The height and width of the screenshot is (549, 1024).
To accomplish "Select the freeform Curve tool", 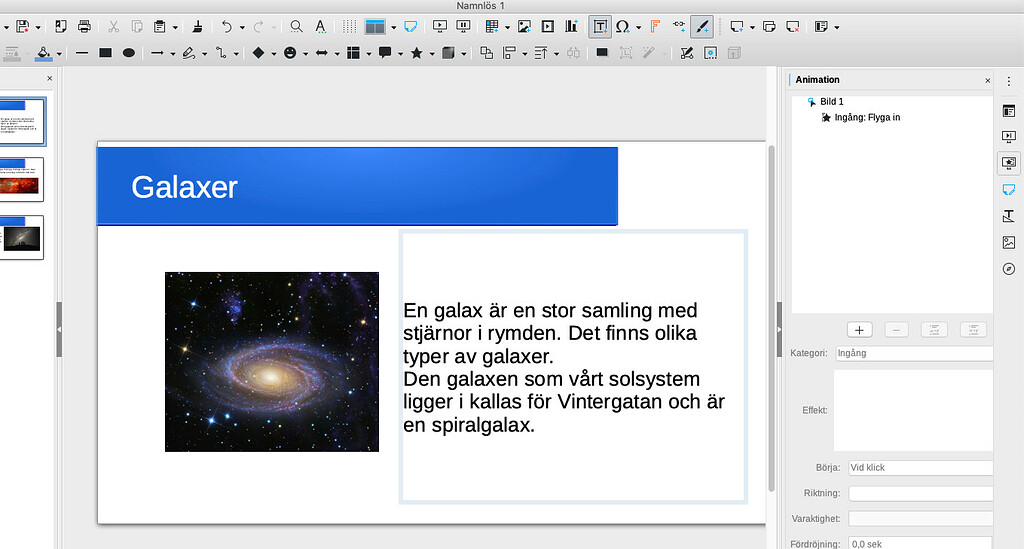I will tap(189, 53).
